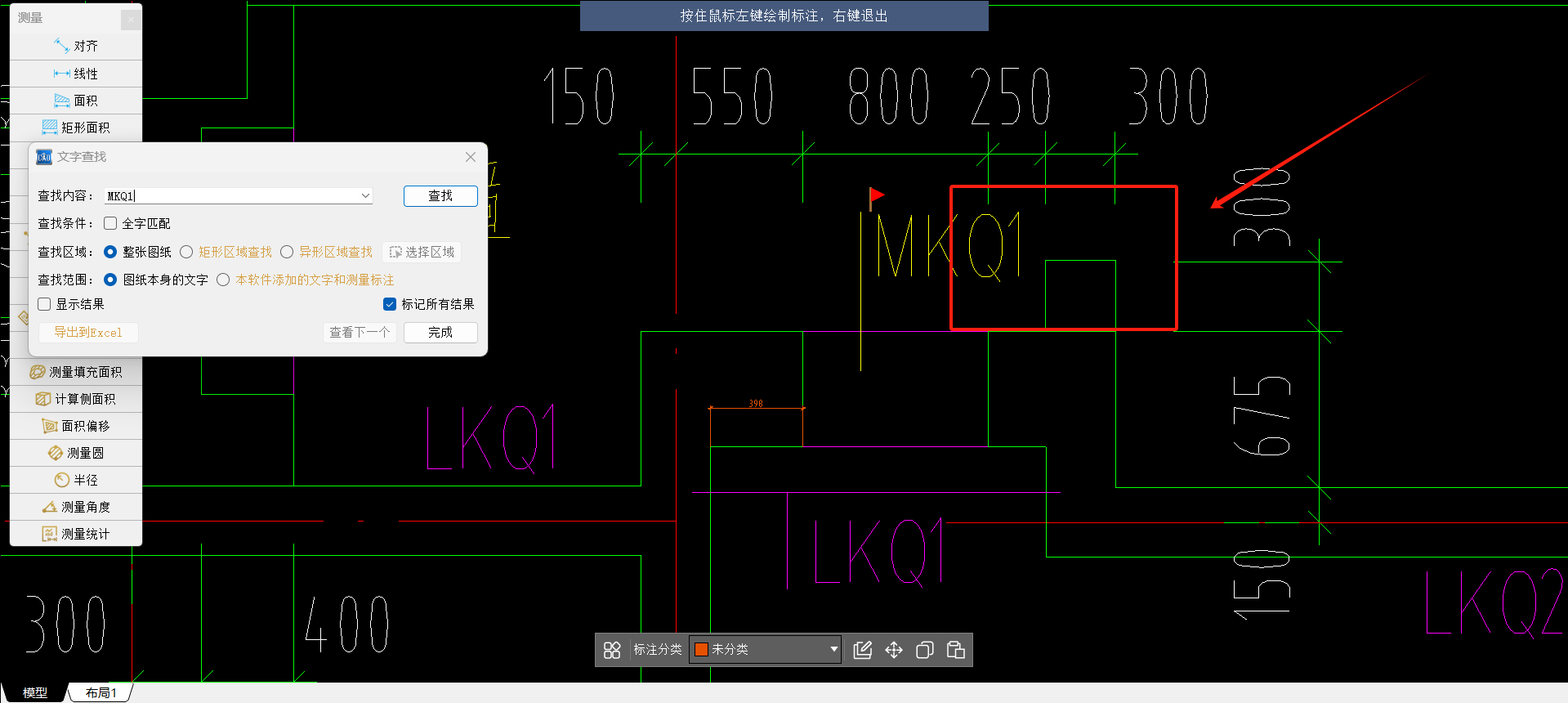Select the 异形区域查找 radio option
The width and height of the screenshot is (1568, 703).
point(287,252)
